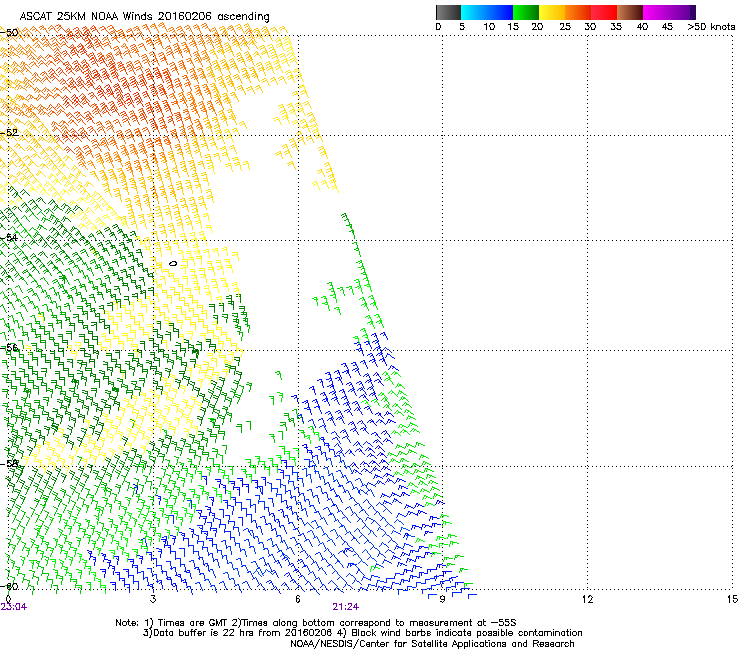Click the longitude 9 axis label

click(x=442, y=599)
